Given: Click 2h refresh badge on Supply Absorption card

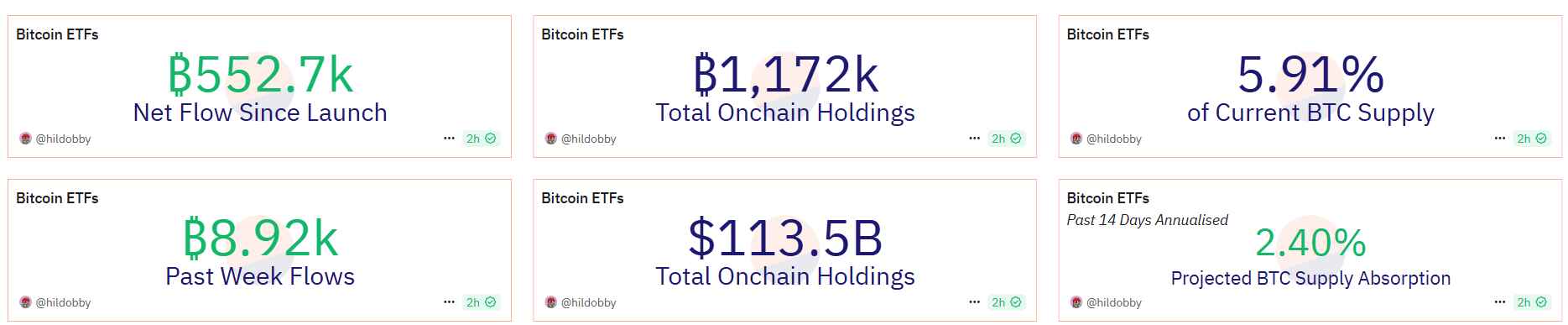Looking at the screenshot, I should [1532, 302].
